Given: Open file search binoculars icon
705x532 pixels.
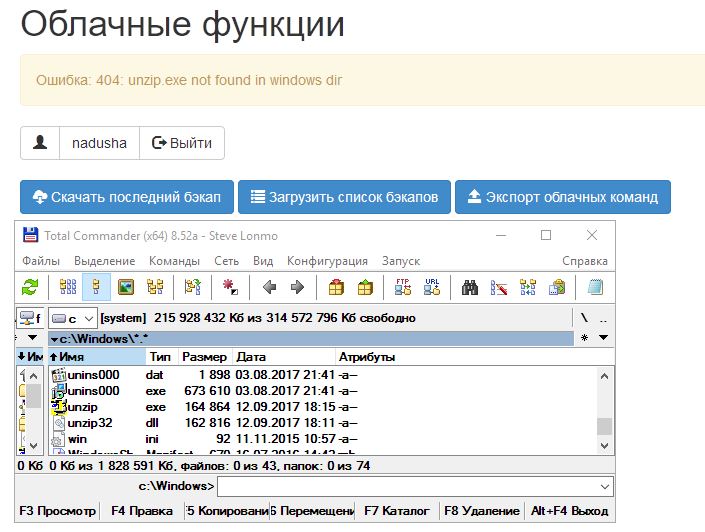Looking at the screenshot, I should point(470,287).
